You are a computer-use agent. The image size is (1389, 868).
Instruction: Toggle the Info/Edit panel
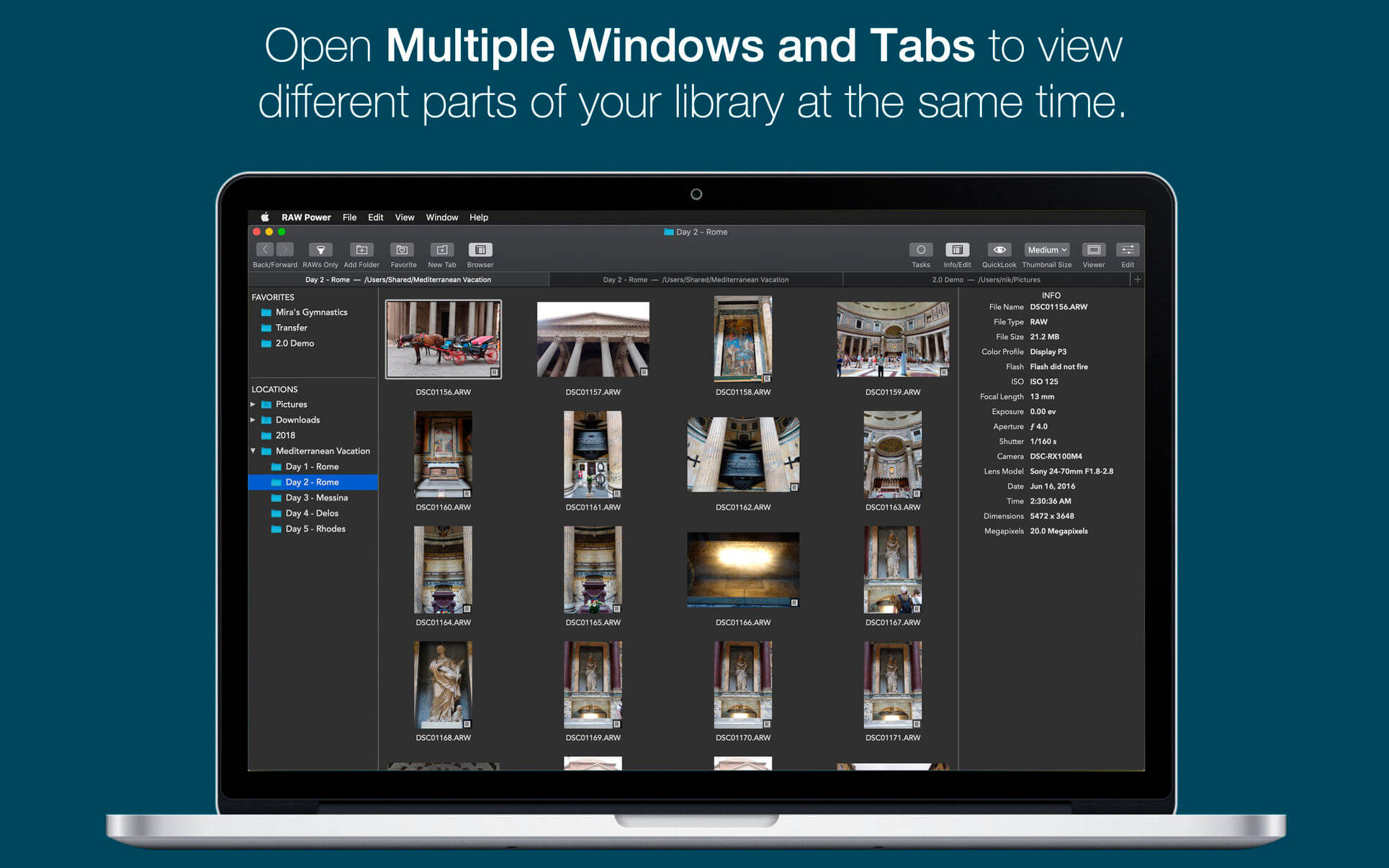point(957,250)
